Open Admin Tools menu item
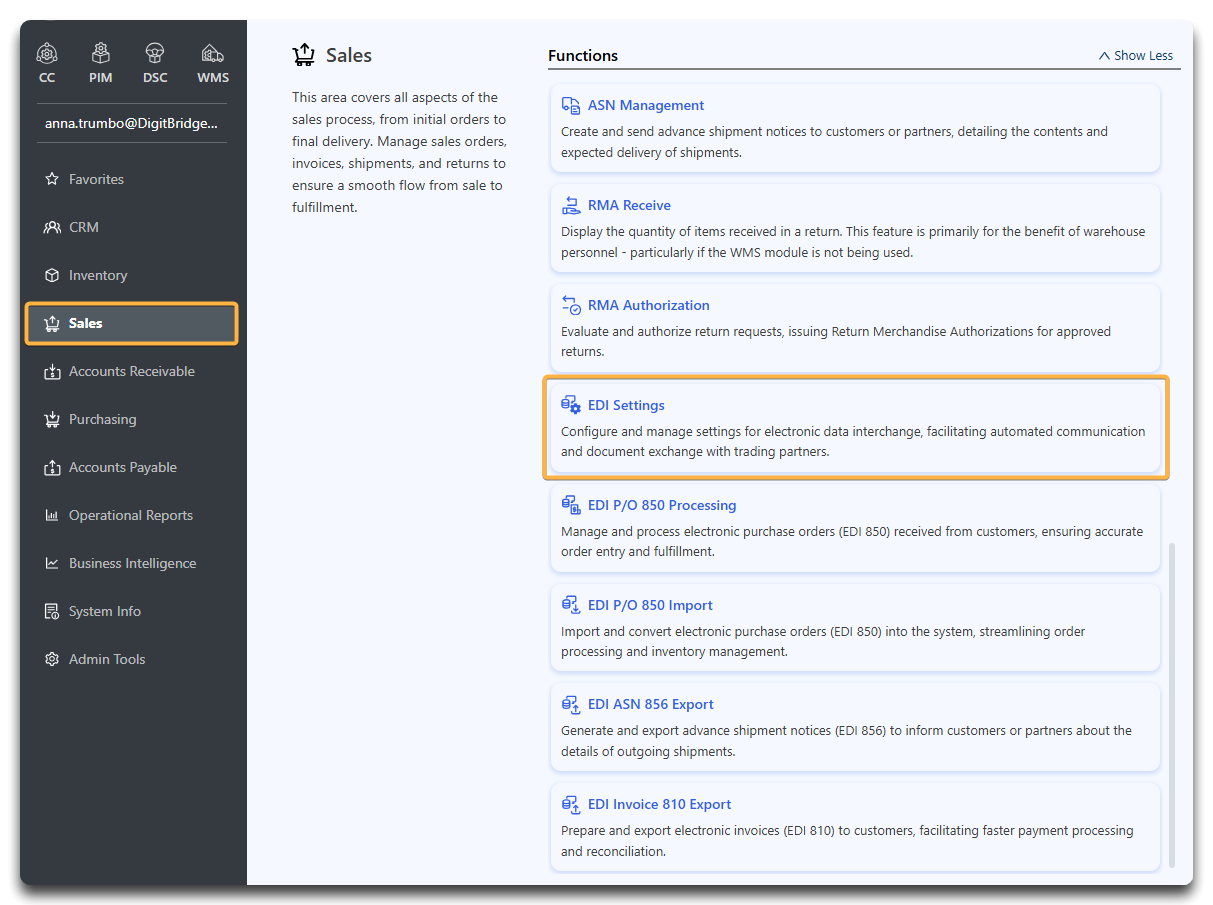The height and width of the screenshot is (905, 1213). coord(107,659)
